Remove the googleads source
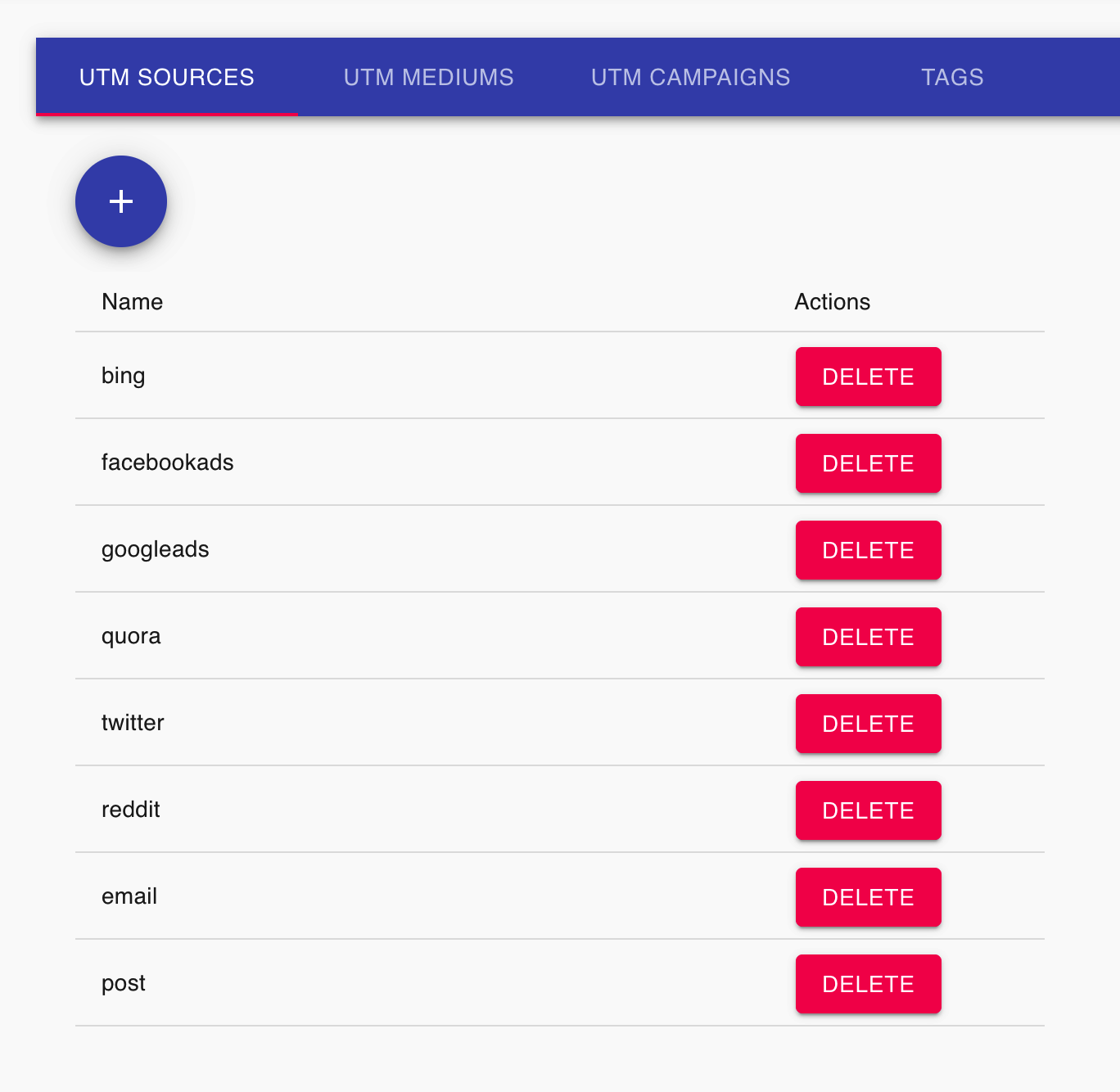The height and width of the screenshot is (1092, 1120). tap(868, 550)
